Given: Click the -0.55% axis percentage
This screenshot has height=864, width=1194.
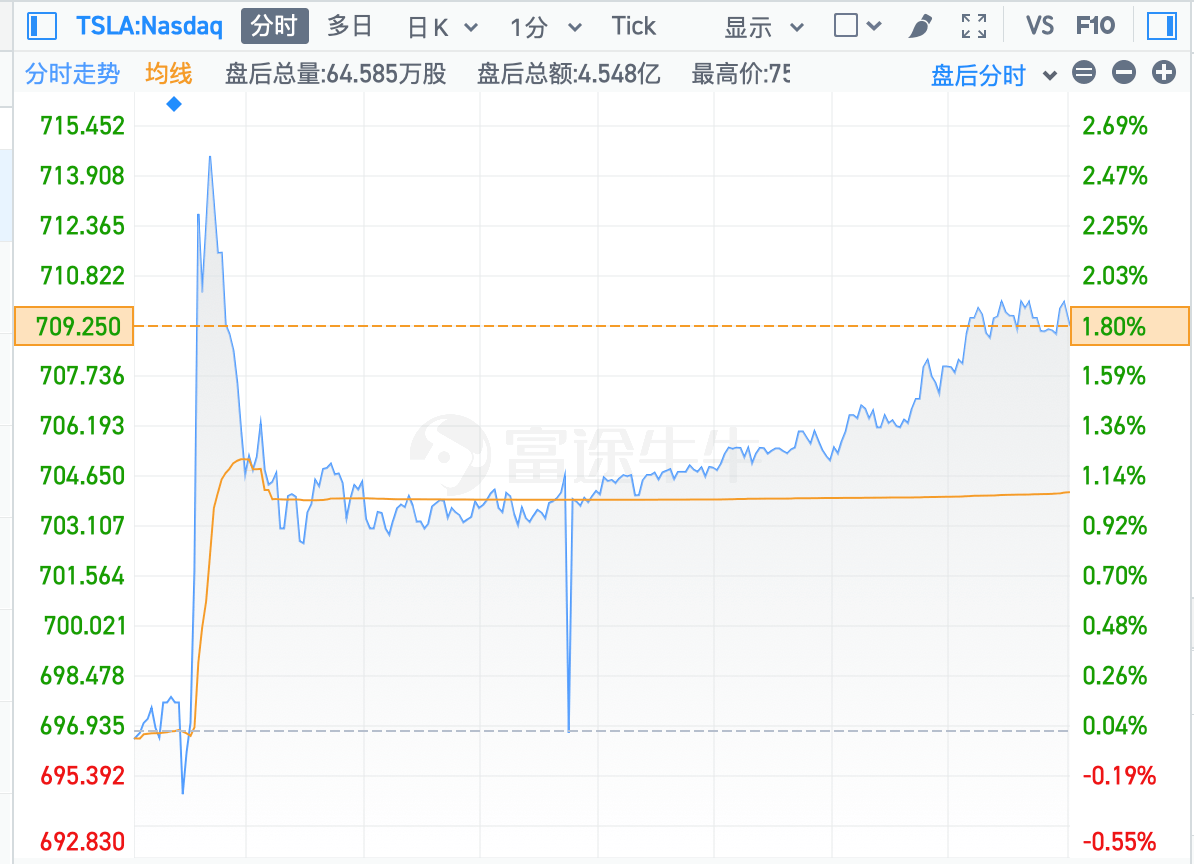Looking at the screenshot, I should point(1119,842).
